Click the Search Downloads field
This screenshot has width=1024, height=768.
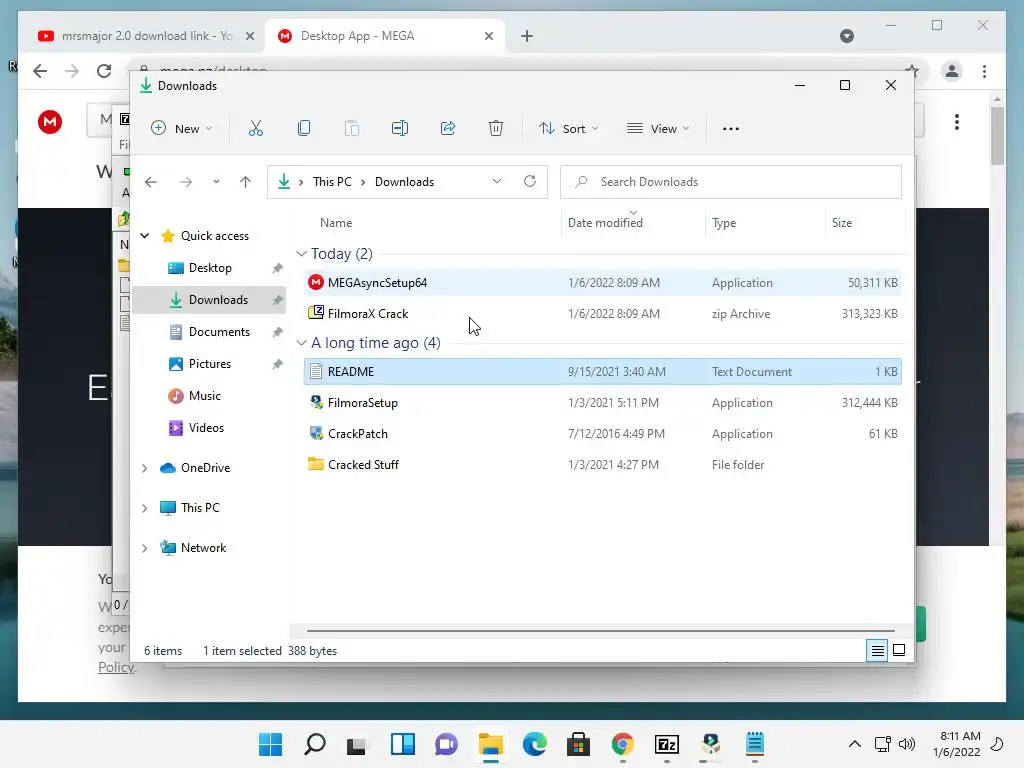731,182
